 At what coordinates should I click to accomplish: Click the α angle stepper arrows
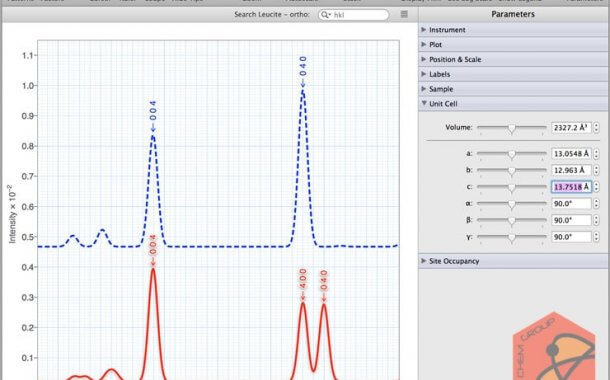pos(596,203)
